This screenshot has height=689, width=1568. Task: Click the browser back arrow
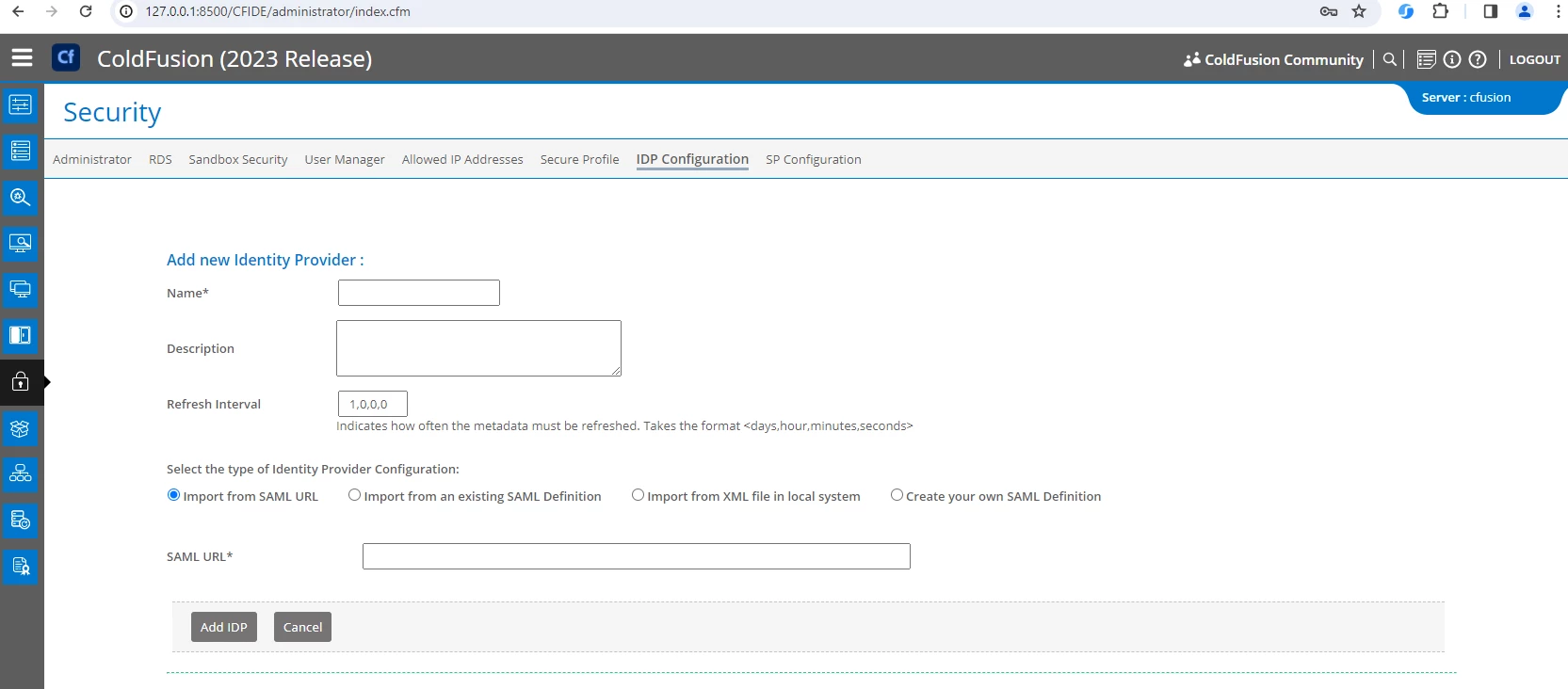pos(18,11)
